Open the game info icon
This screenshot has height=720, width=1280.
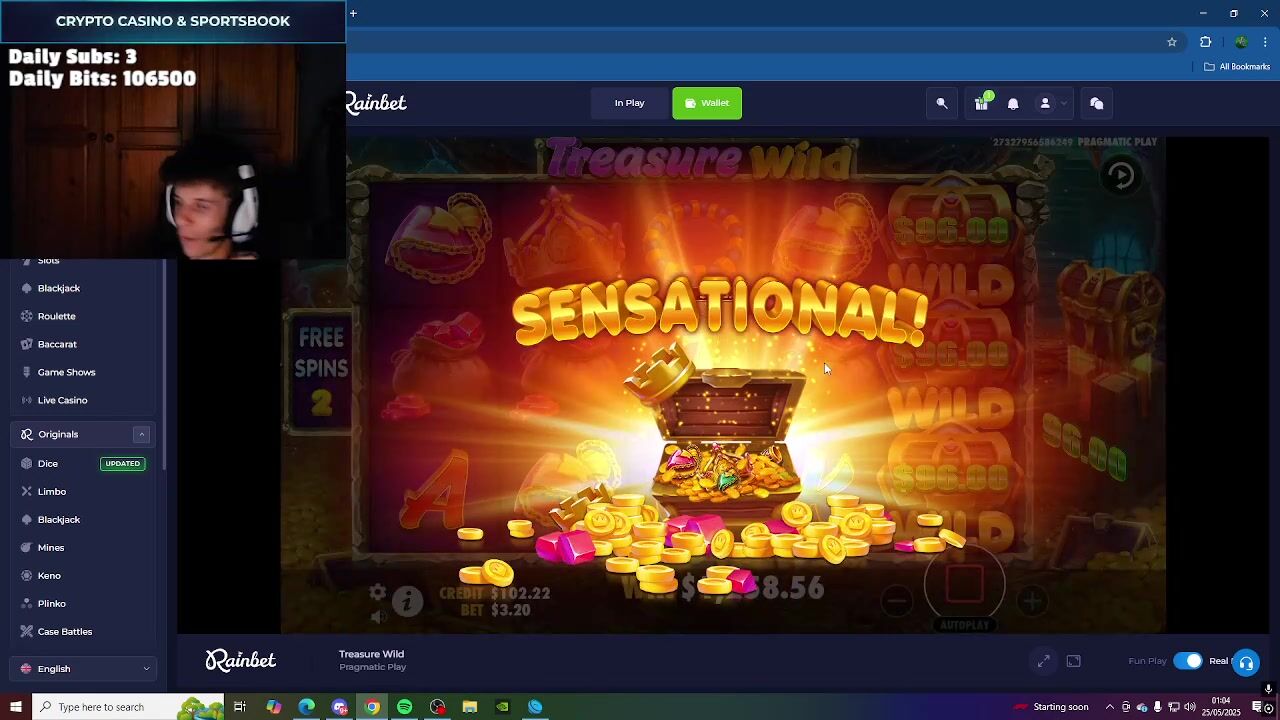pyautogui.click(x=407, y=600)
